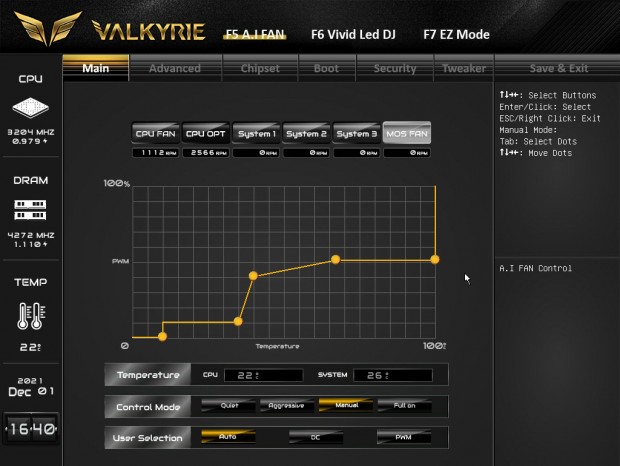Choose Manual control mode
The image size is (620, 466).
(x=346, y=406)
